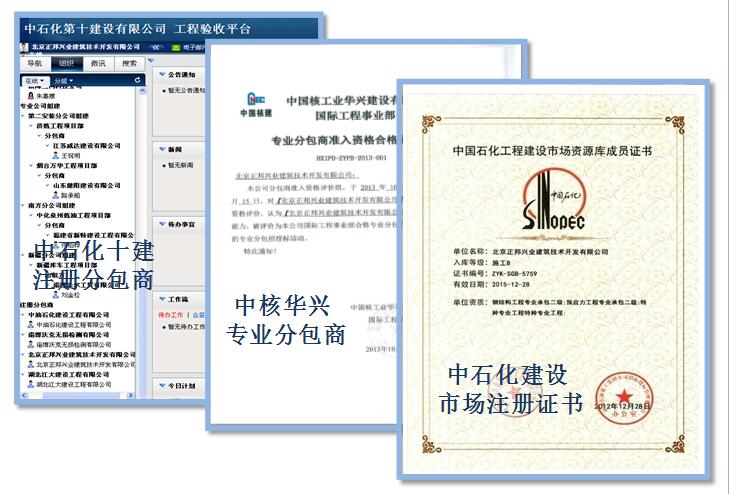
Task: Select 注册分包商 section heading
Action: click(36, 305)
